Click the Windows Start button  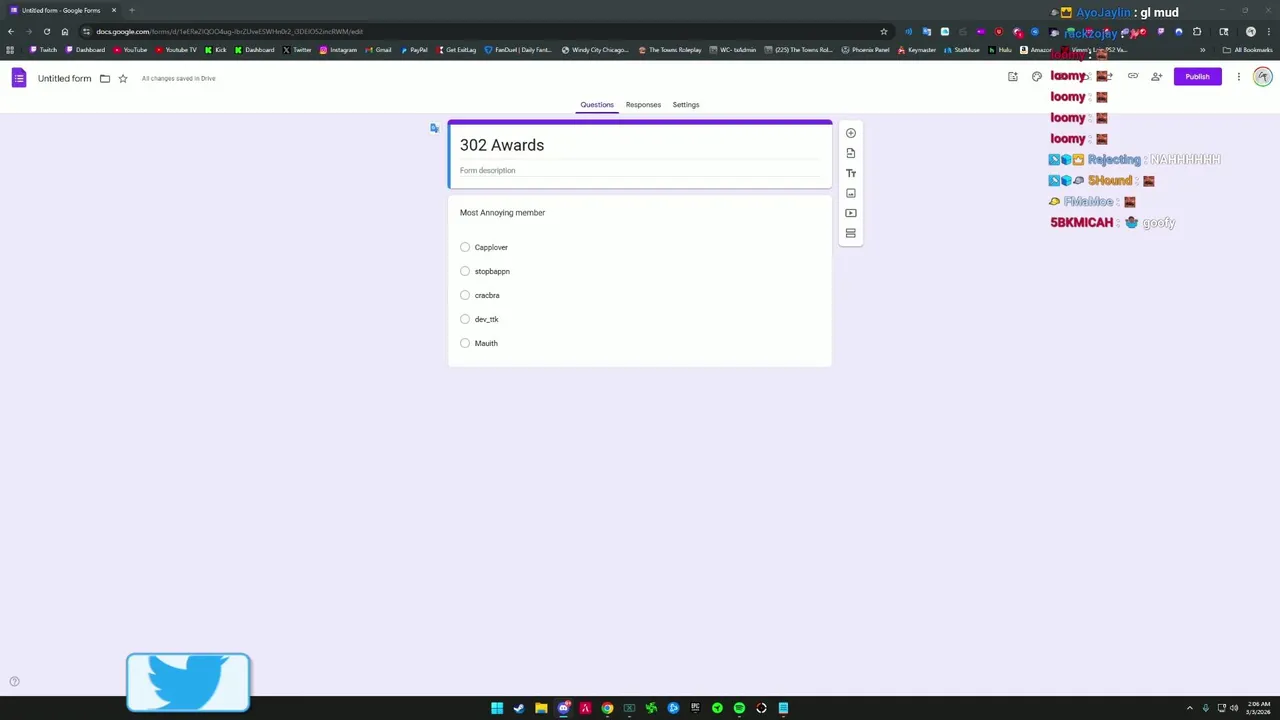click(497, 708)
